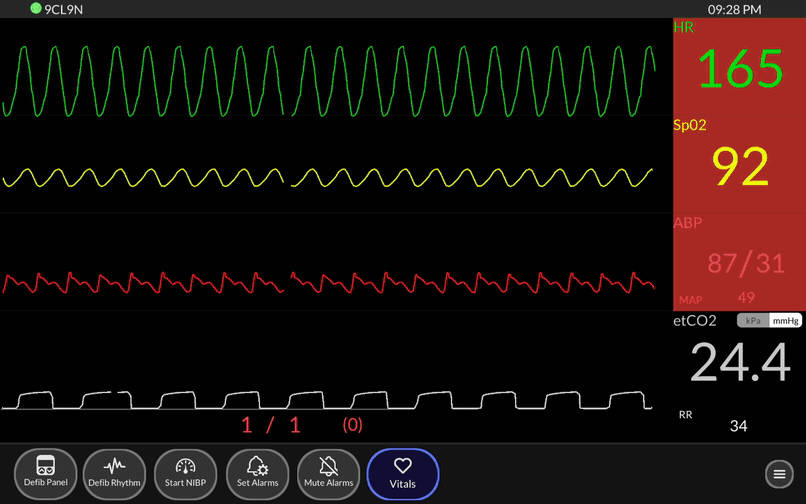Click the HR label
Viewport: 806px width, 504px height.
coord(684,27)
